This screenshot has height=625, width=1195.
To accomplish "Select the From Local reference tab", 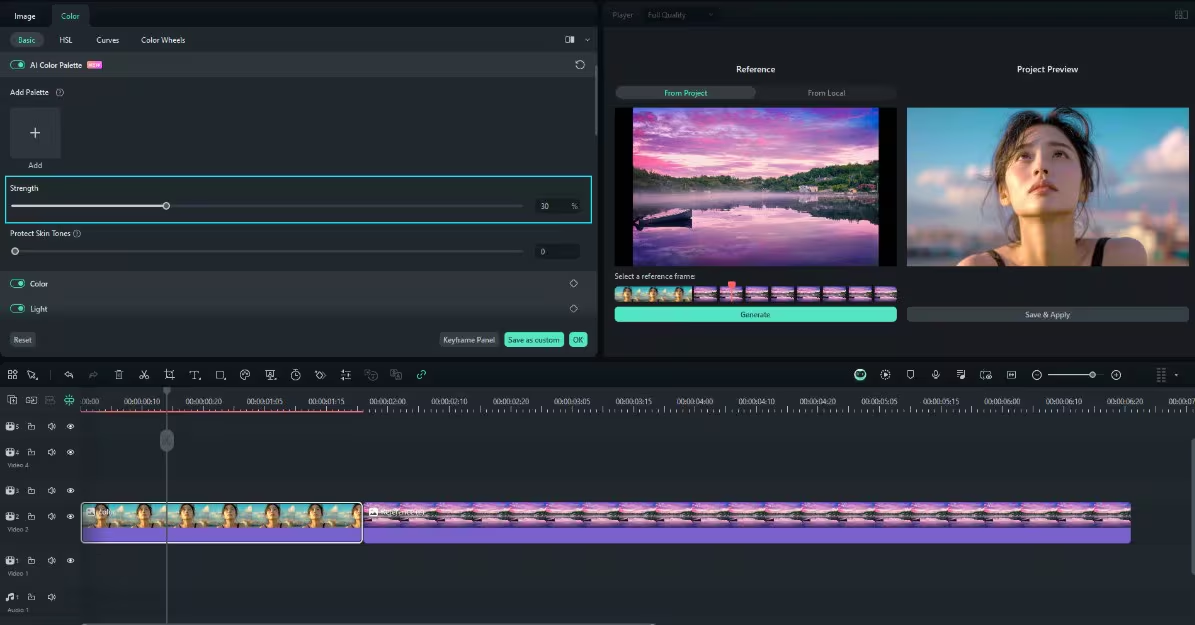I will coord(826,93).
